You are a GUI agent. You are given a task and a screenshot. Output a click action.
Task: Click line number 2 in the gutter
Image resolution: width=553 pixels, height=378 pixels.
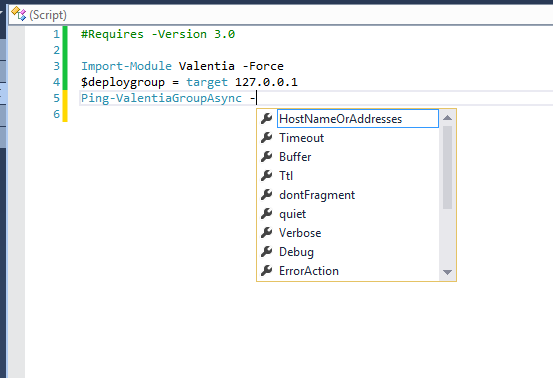click(x=56, y=50)
